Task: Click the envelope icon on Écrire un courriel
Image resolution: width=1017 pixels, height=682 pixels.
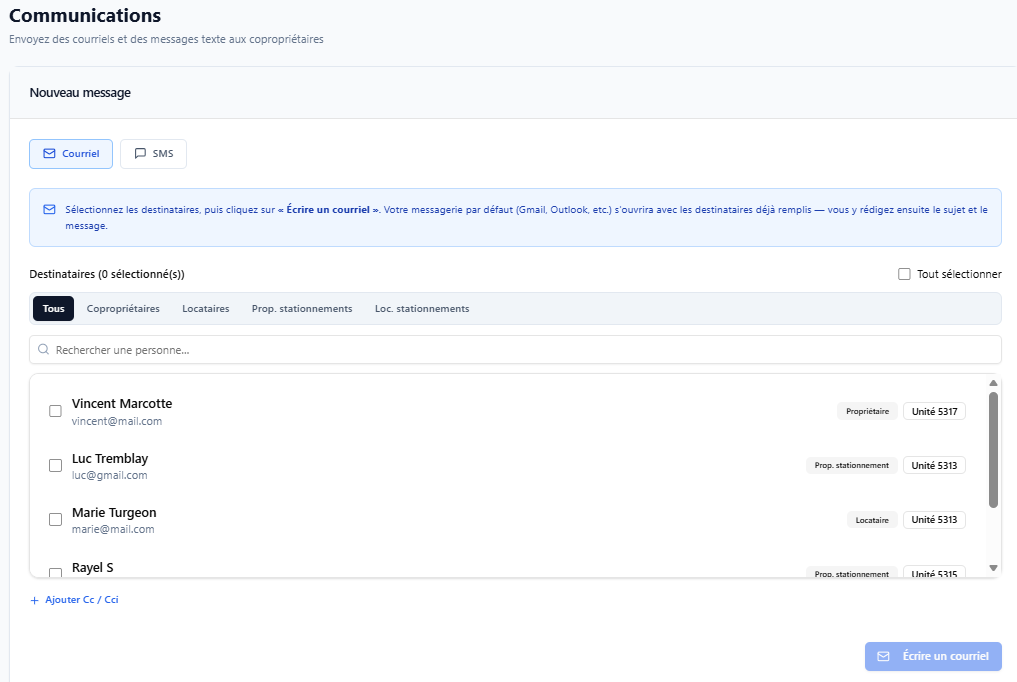Action: 883,656
